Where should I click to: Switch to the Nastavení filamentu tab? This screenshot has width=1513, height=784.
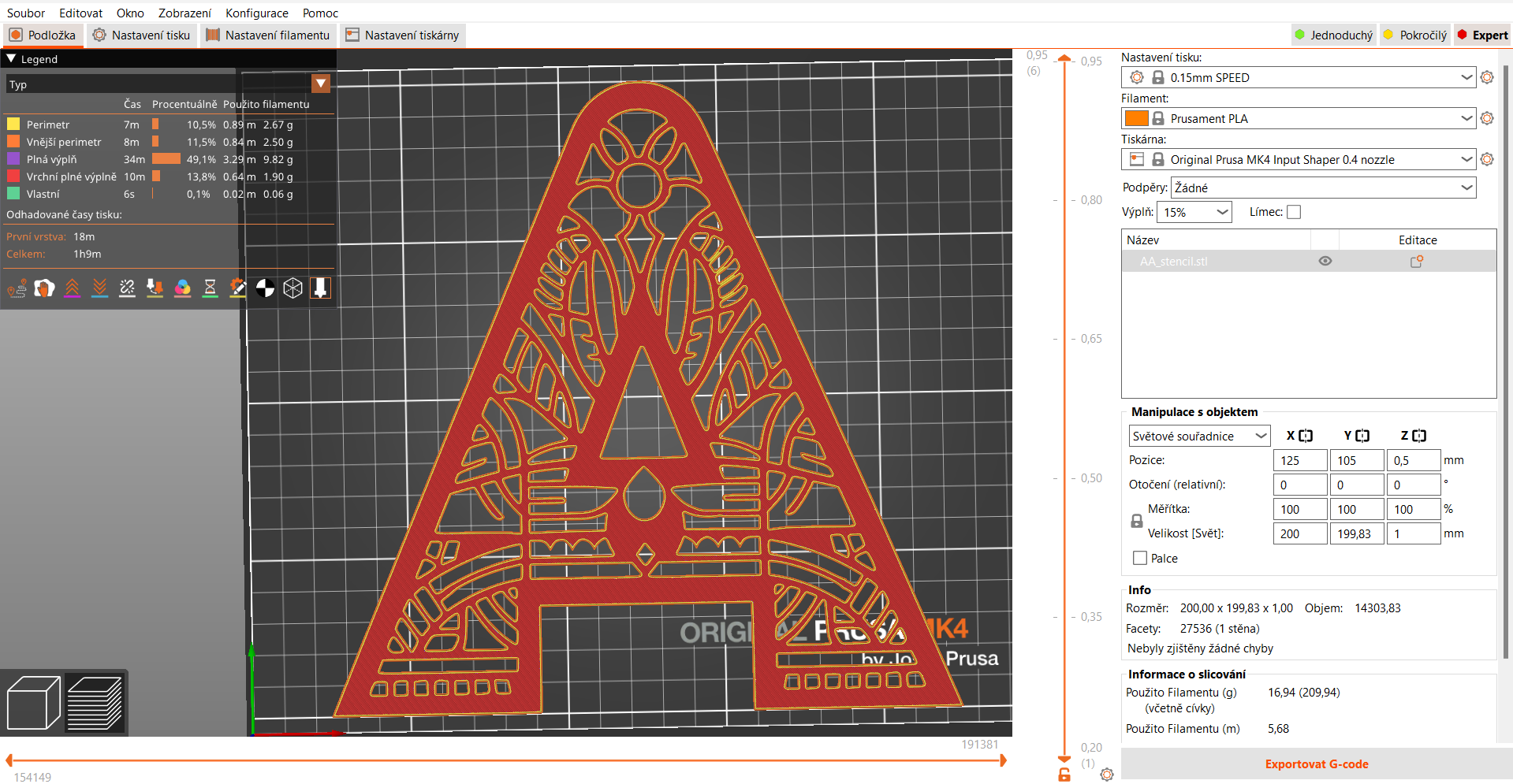pyautogui.click(x=268, y=35)
